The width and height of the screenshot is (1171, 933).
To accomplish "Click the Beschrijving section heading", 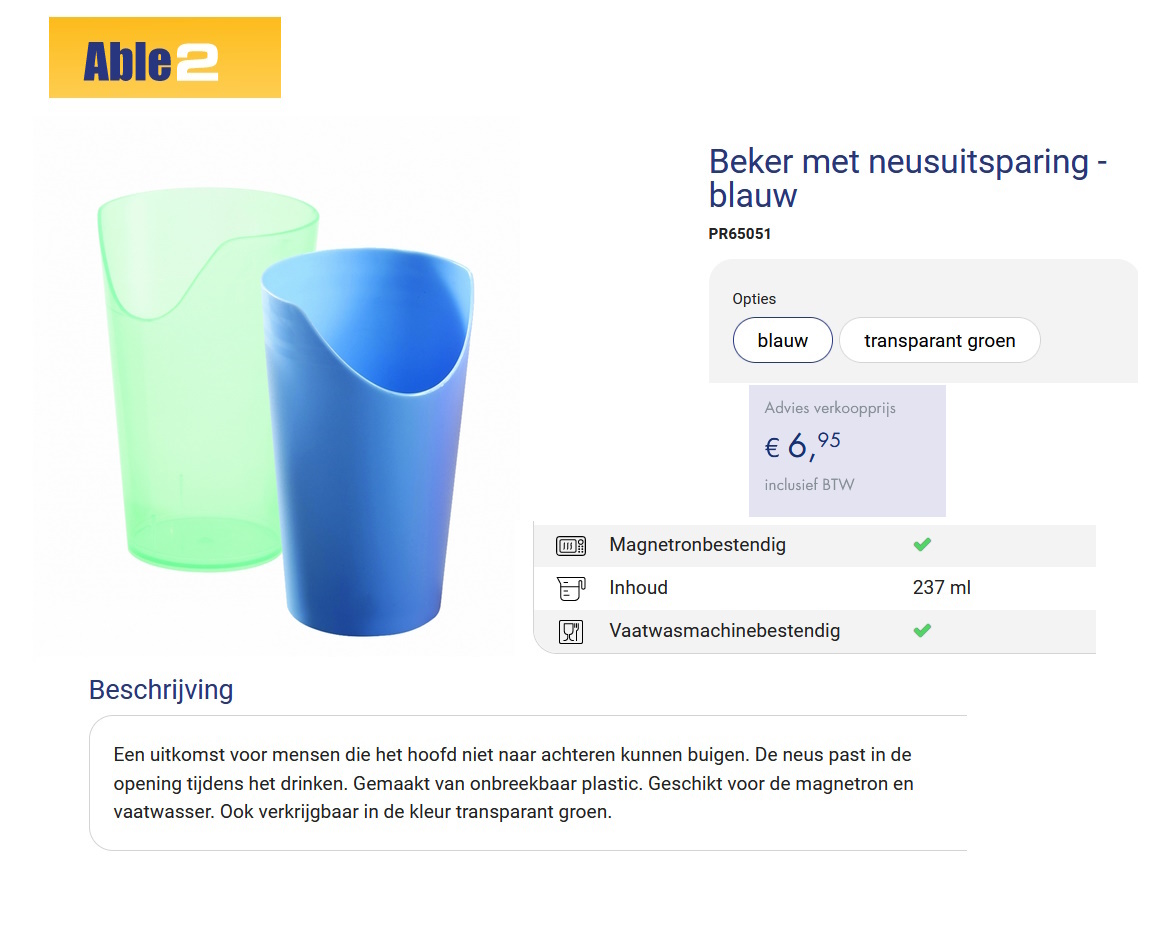I will coord(161,690).
